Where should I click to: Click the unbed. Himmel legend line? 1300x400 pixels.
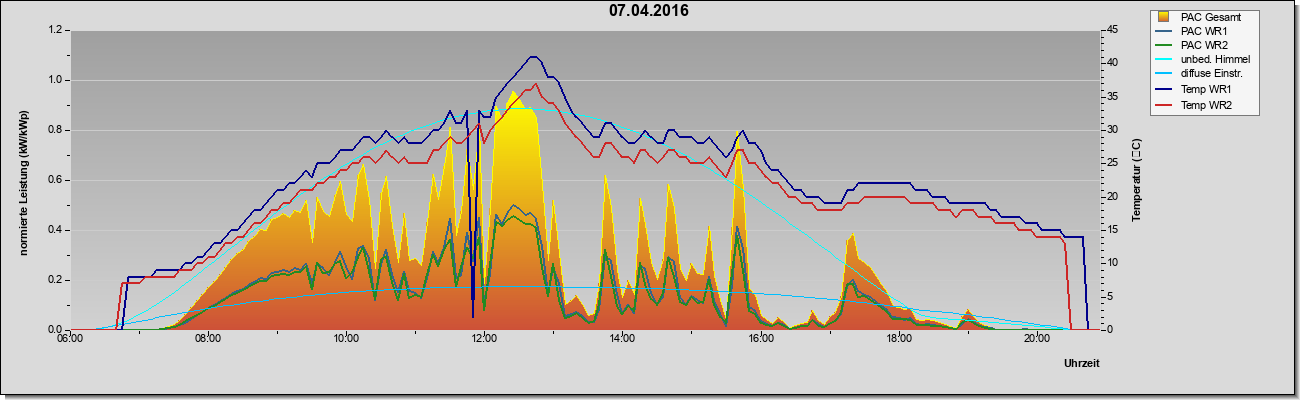(1165, 60)
